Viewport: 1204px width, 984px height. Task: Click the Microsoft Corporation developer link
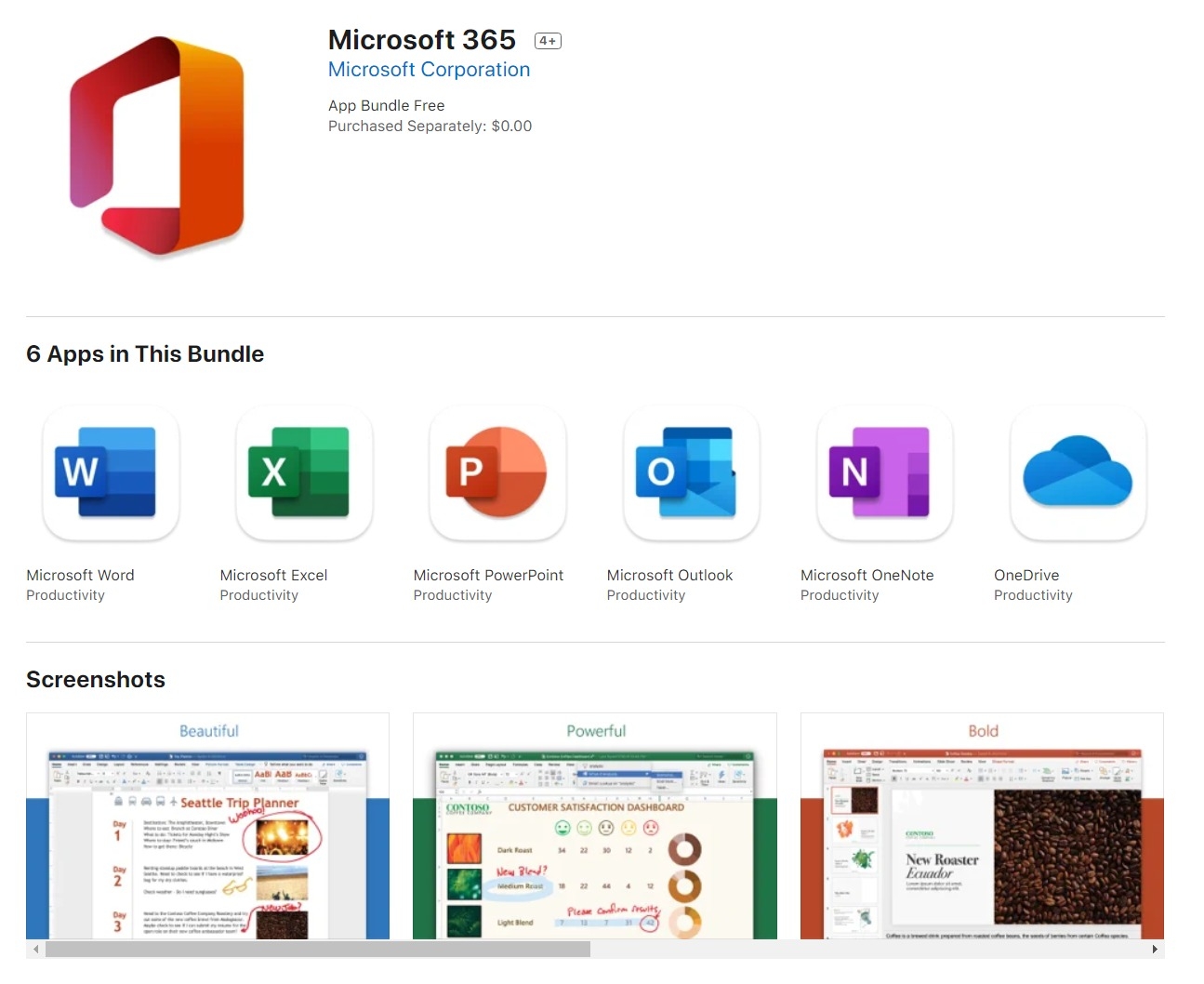point(429,70)
